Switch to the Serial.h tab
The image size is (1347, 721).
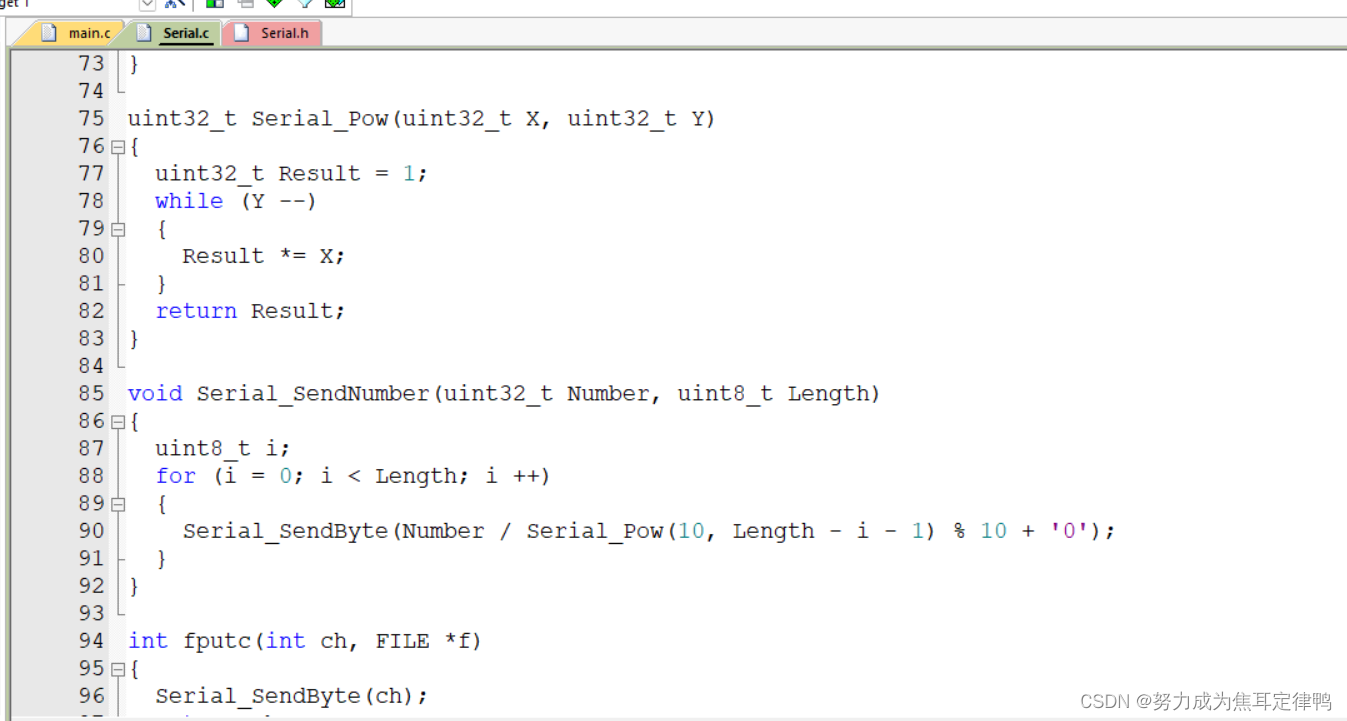tap(272, 33)
